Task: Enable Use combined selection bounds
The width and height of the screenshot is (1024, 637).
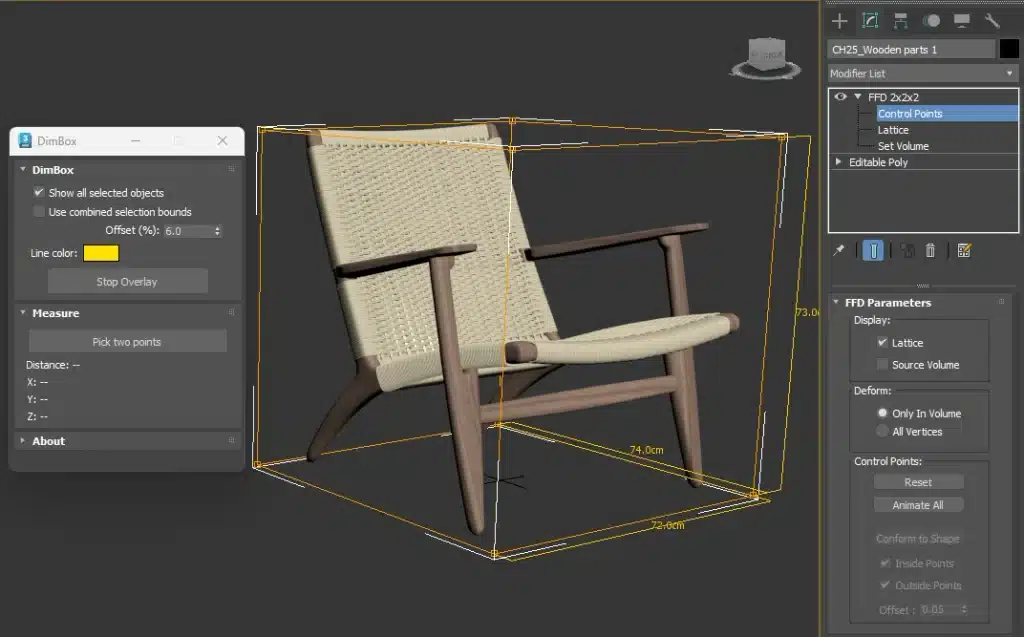Action: (39, 211)
